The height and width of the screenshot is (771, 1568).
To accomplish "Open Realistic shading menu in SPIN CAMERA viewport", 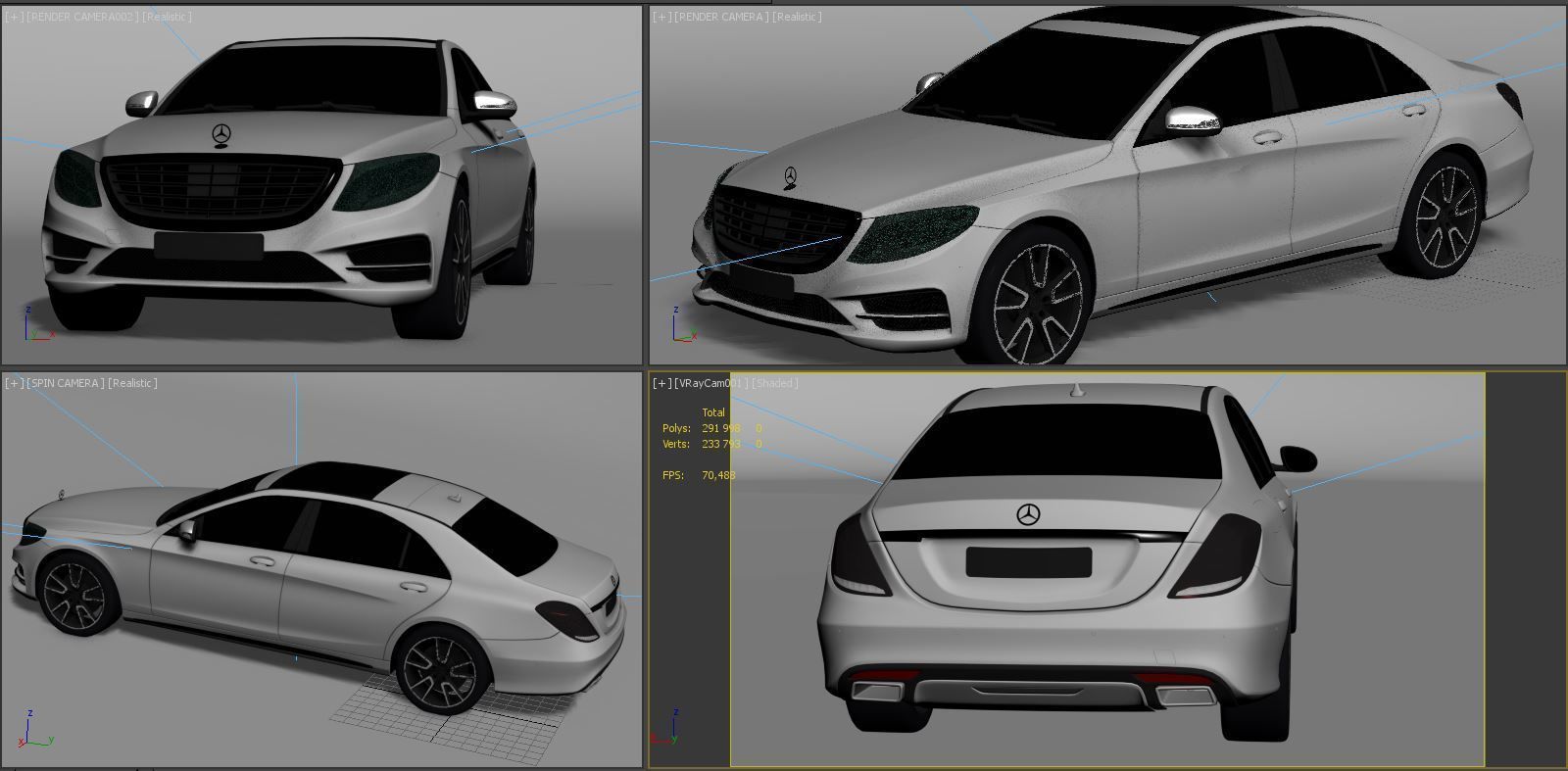I will pos(132,383).
